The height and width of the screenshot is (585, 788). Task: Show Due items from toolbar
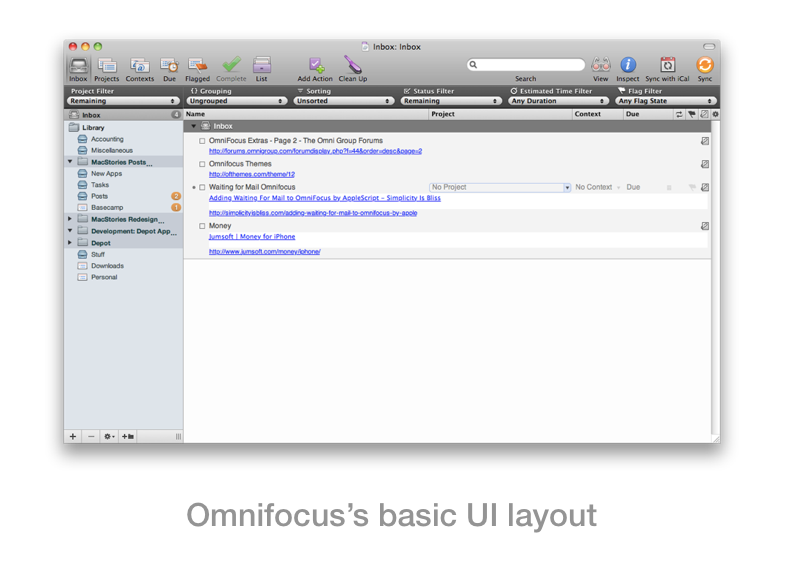[x=169, y=69]
